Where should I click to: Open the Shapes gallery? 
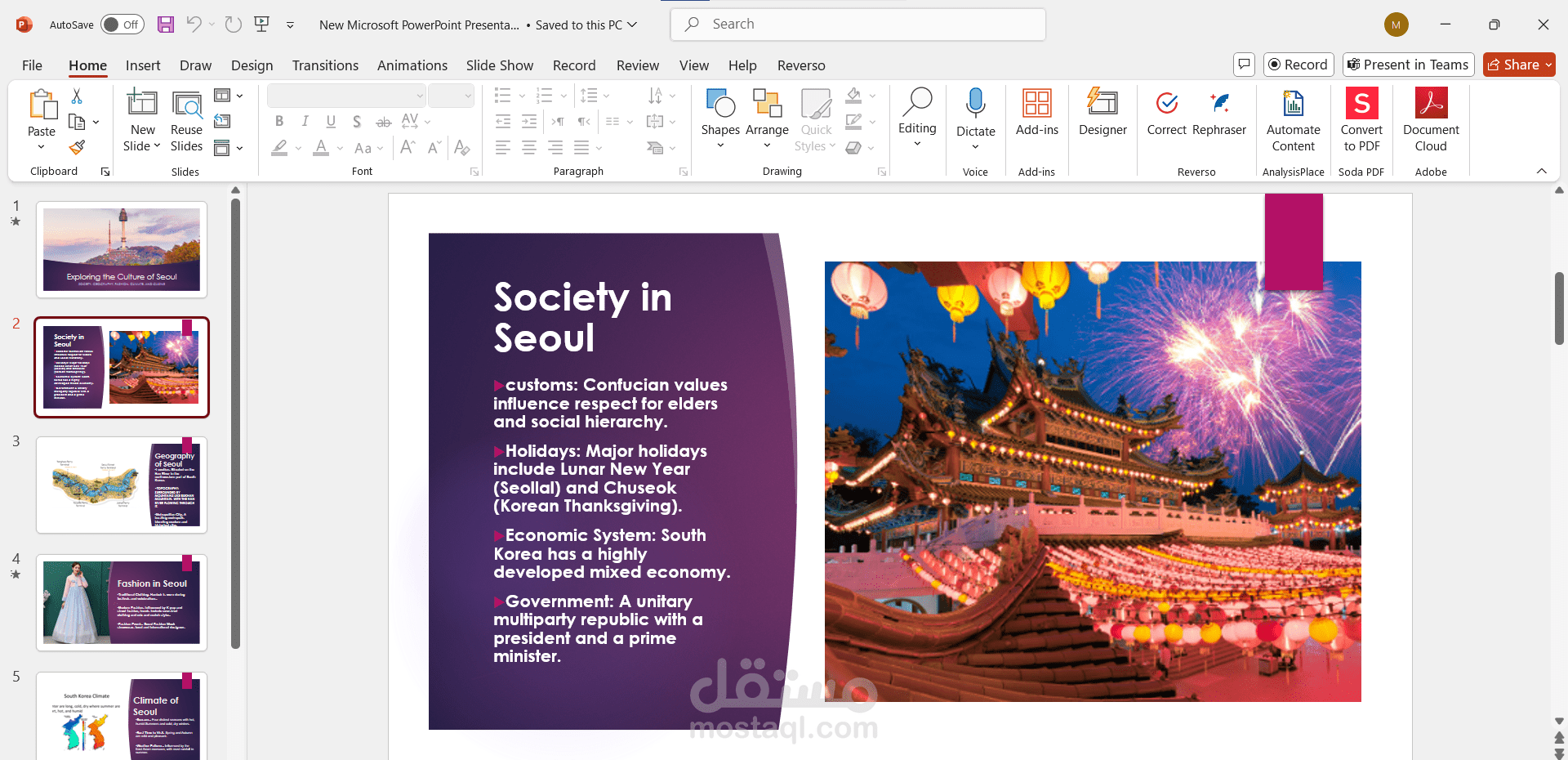tap(720, 119)
